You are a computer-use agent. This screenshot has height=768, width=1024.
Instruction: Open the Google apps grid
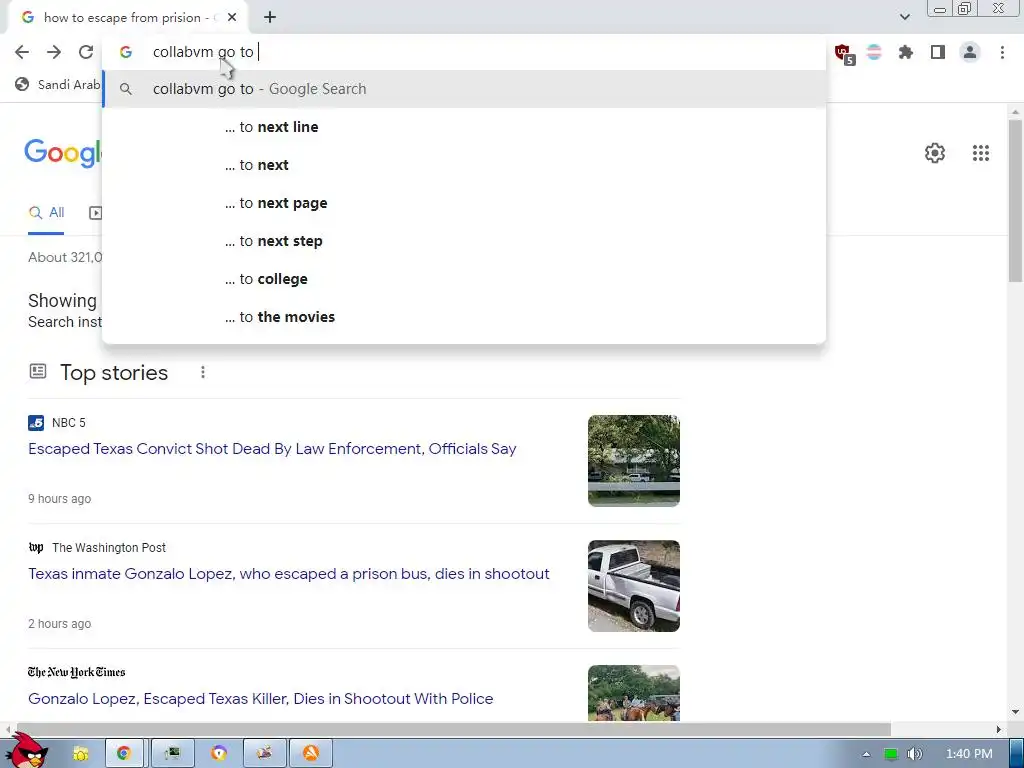click(980, 153)
